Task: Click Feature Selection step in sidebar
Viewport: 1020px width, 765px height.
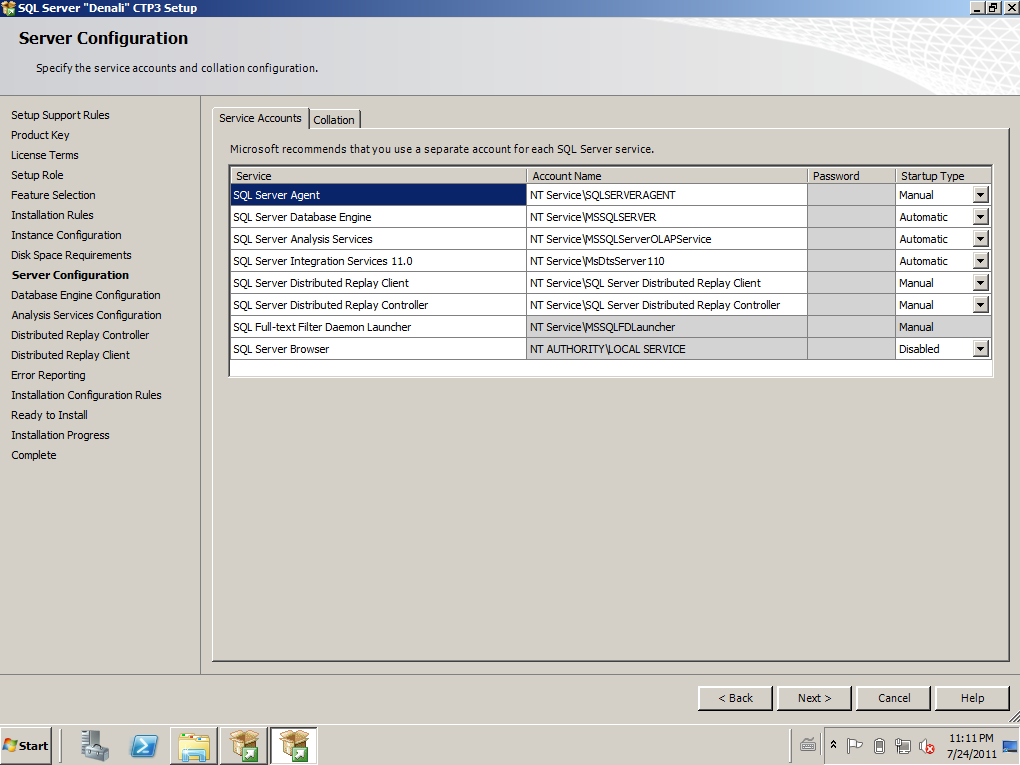Action: (53, 195)
